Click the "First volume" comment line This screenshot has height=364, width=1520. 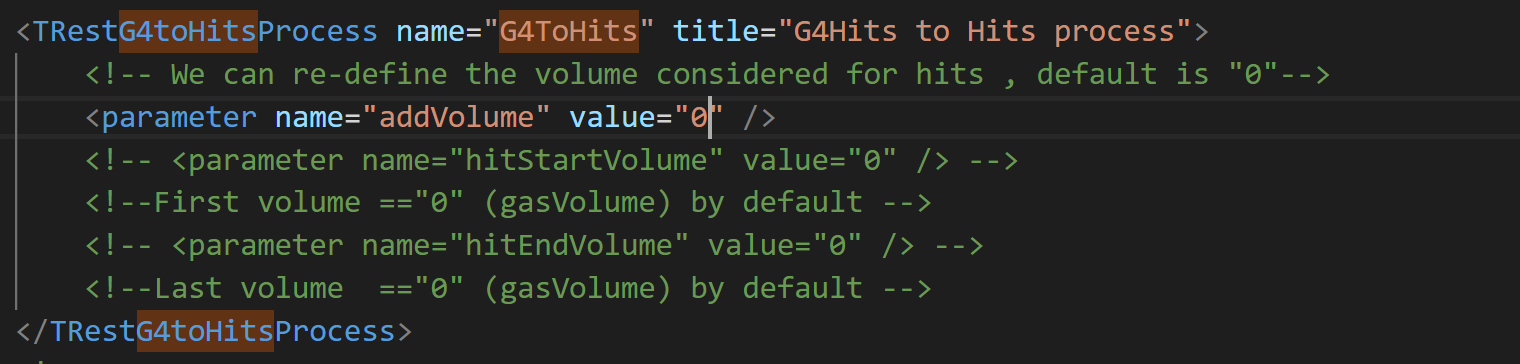click(509, 204)
